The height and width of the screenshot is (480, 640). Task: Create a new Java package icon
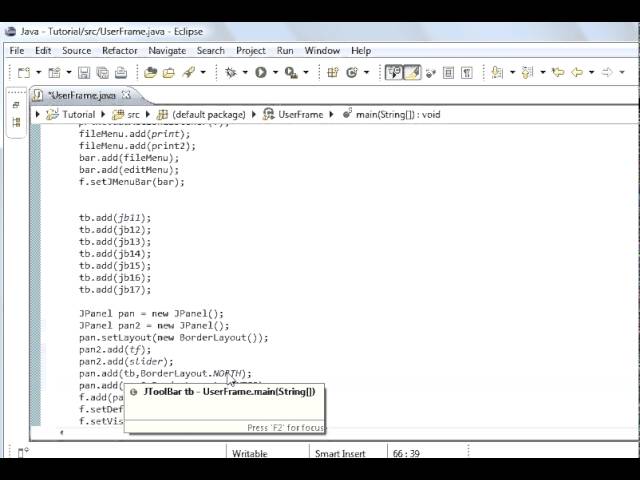point(333,73)
